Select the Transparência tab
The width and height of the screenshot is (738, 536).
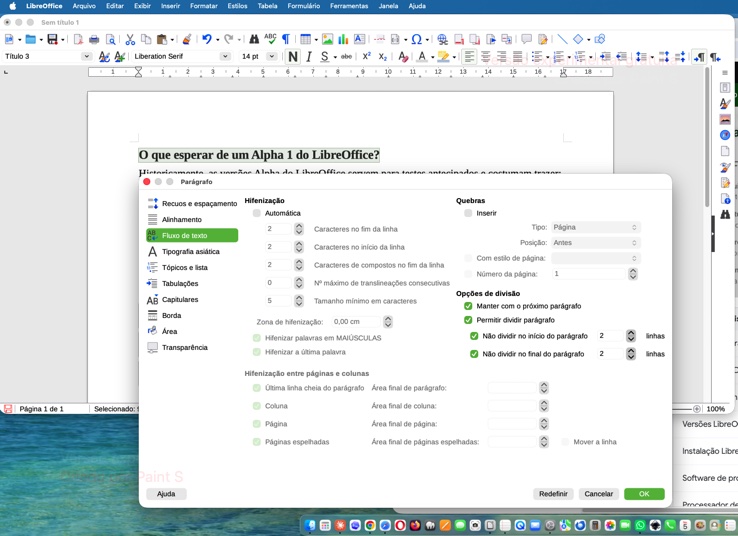point(192,347)
